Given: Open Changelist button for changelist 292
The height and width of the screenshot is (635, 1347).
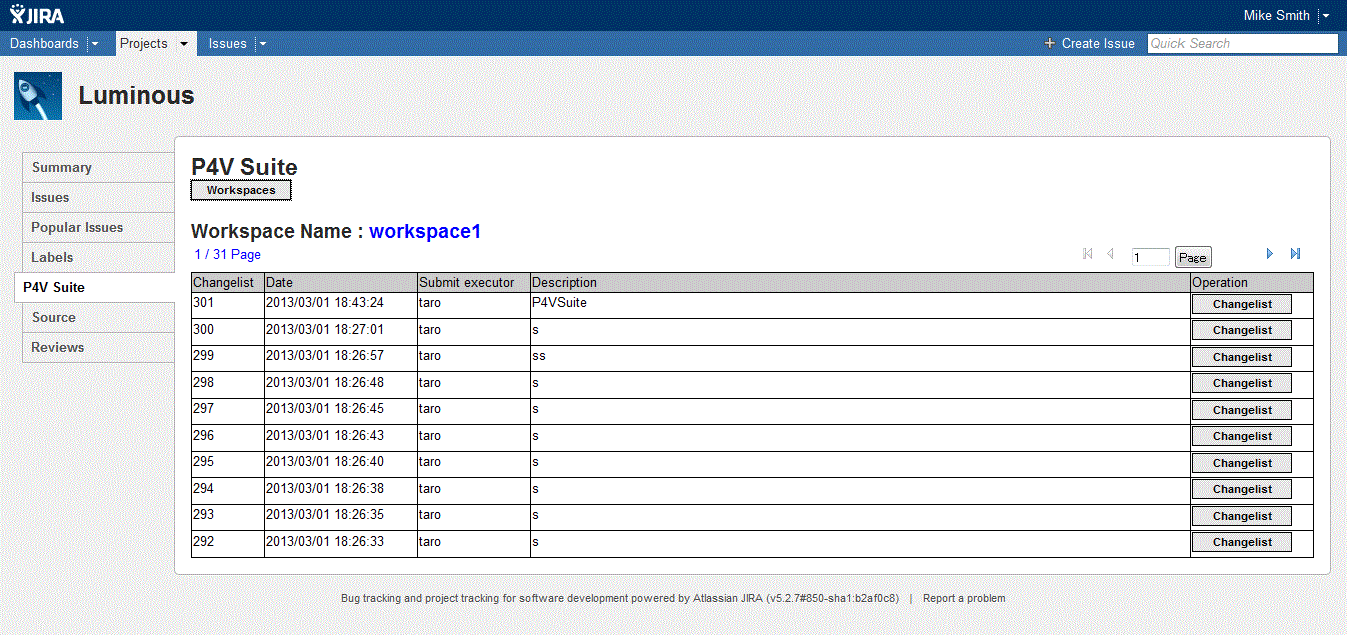Looking at the screenshot, I should (1242, 542).
